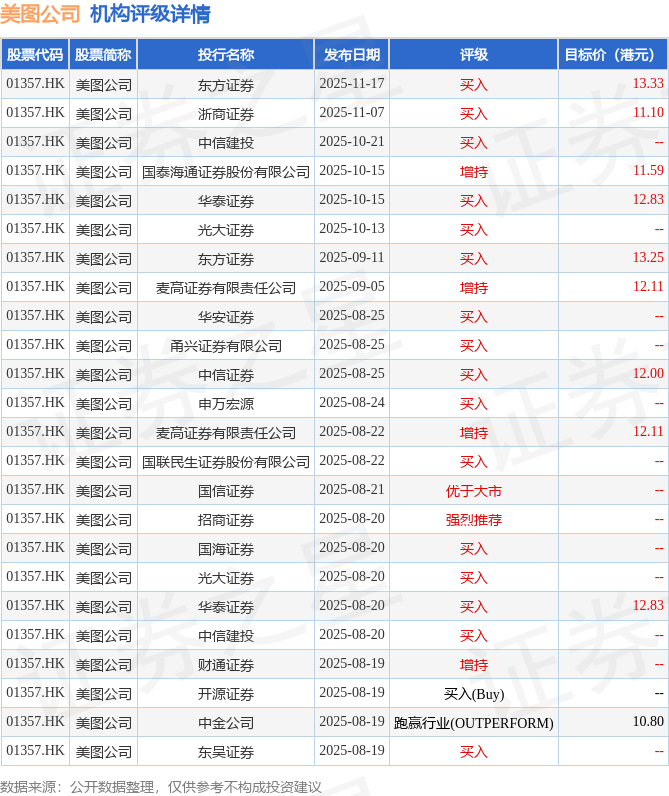Click 美图公司 name in 开源证券 row

tap(104, 694)
